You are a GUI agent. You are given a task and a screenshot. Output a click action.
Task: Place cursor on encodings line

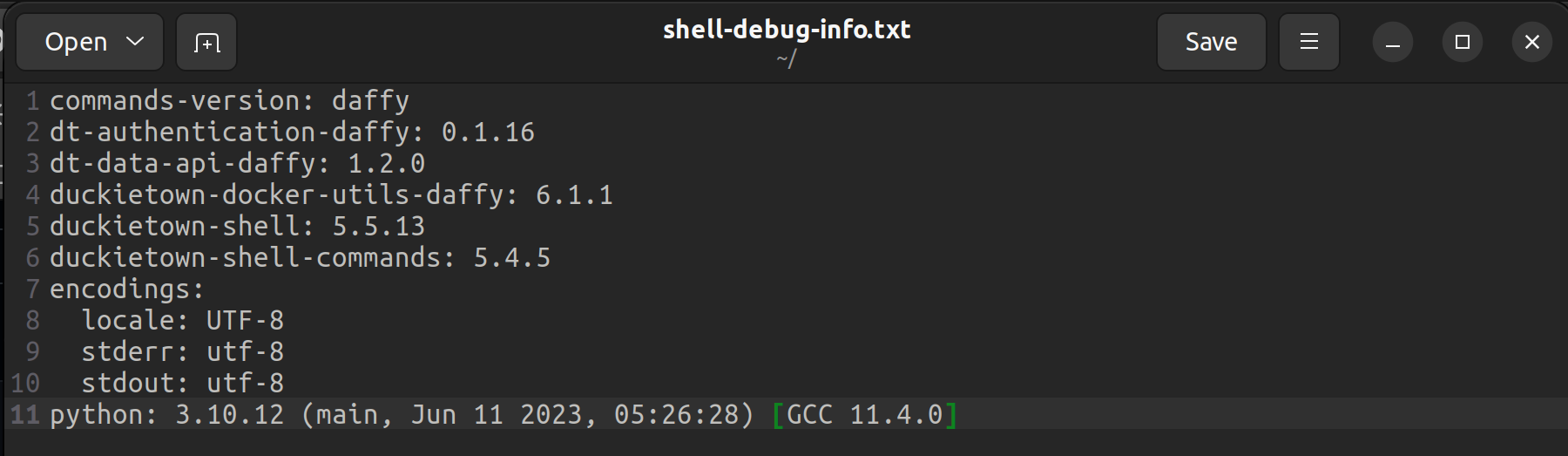coord(126,289)
